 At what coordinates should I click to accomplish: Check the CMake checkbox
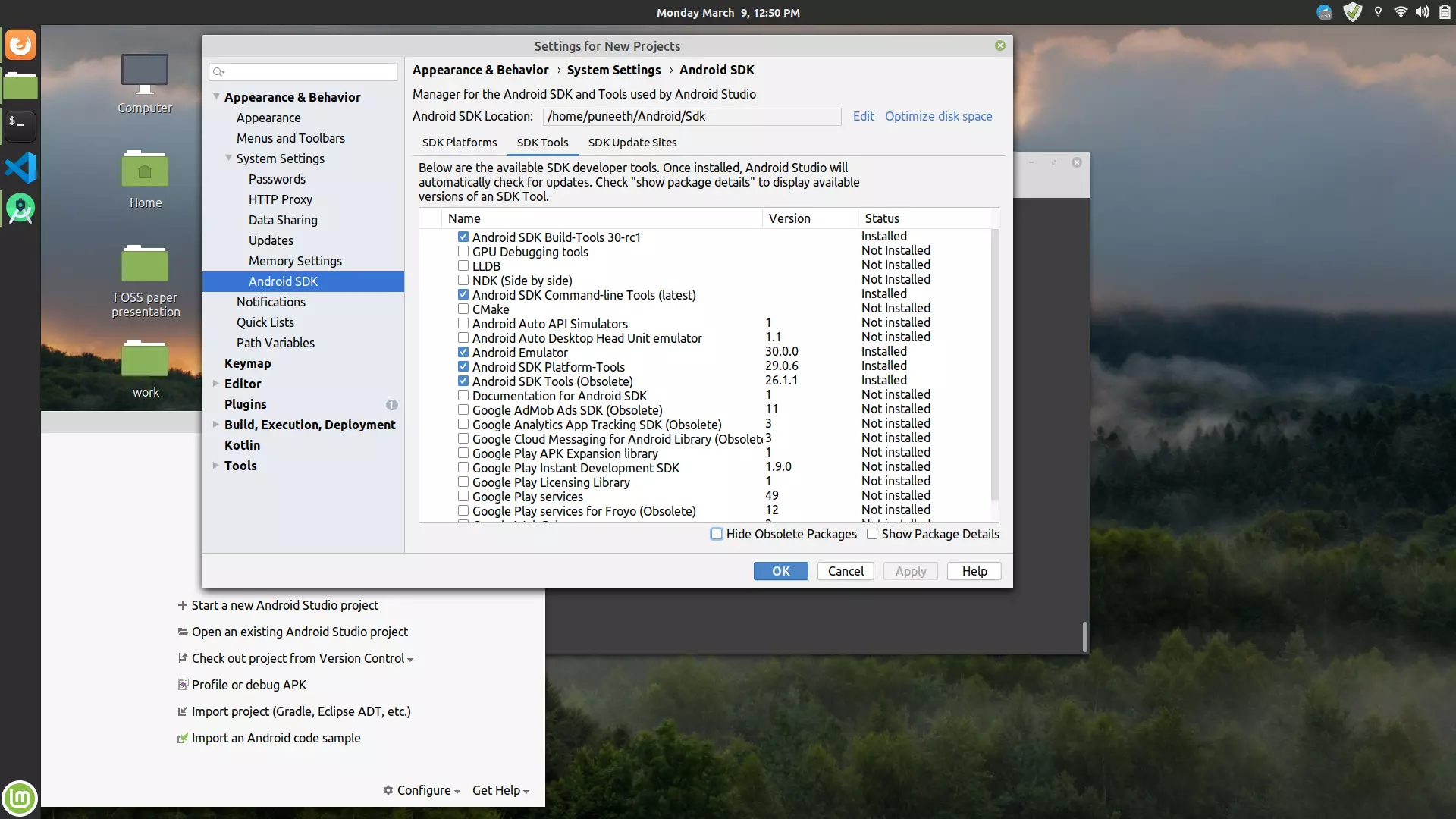pos(463,309)
